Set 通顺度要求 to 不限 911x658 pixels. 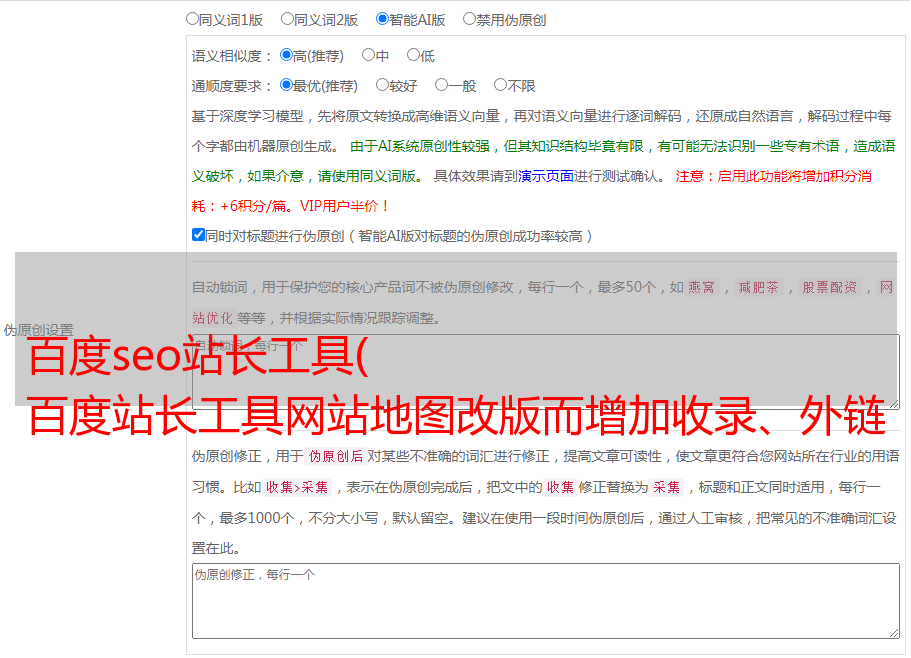500,85
